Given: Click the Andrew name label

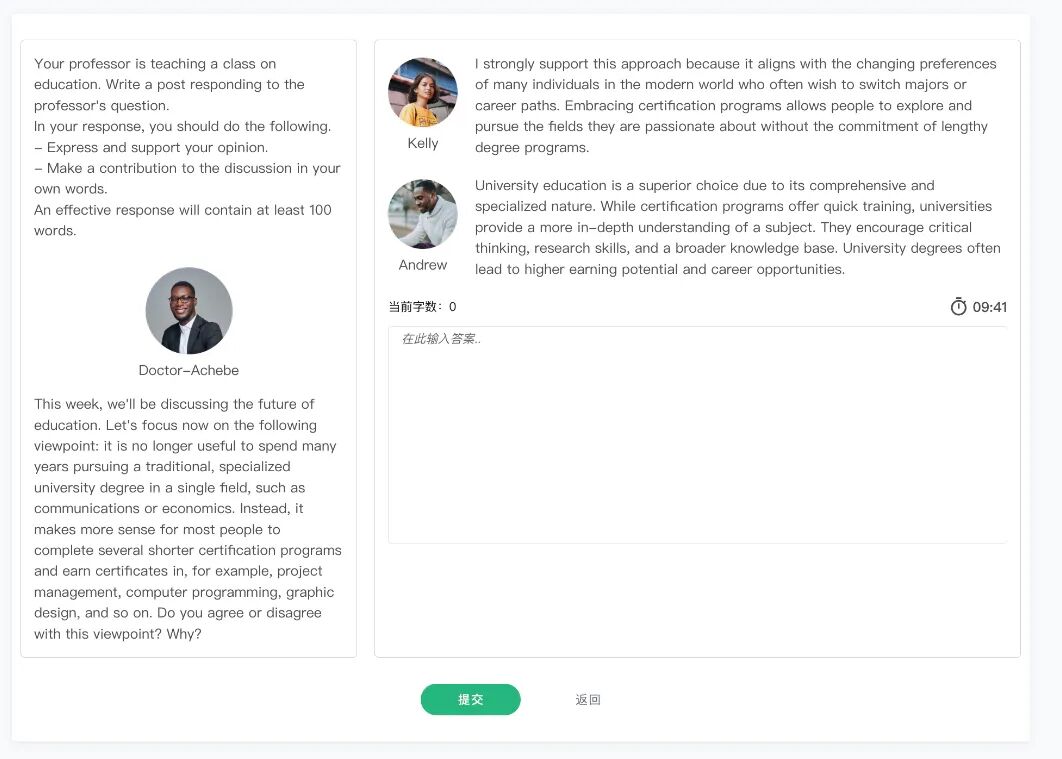Looking at the screenshot, I should click(423, 265).
